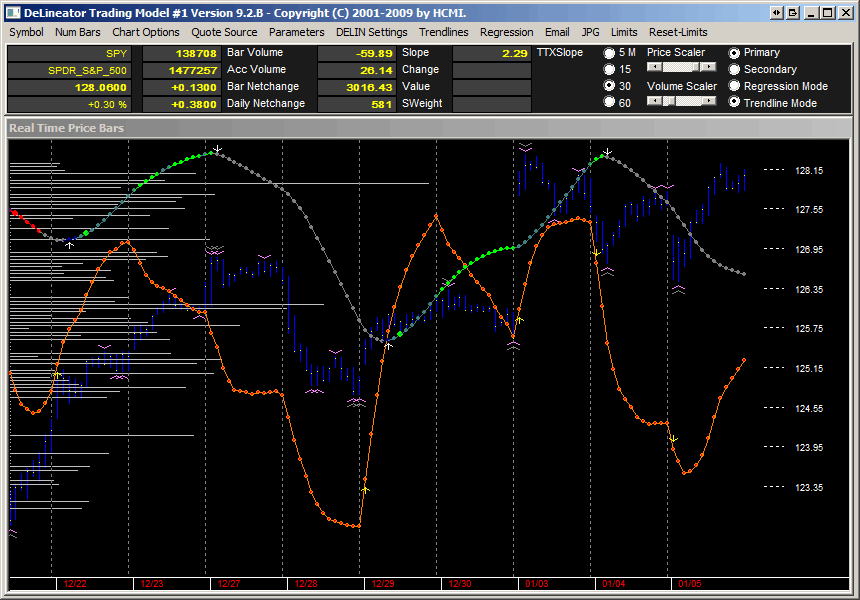The height and width of the screenshot is (600, 860).
Task: Open the Trendlines menu
Action: tap(444, 32)
